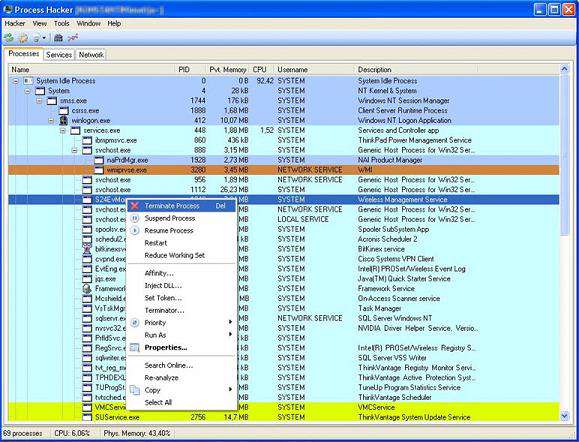The height and width of the screenshot is (442, 579).
Task: Open the toolbar dropdown arrow
Action: [x=44, y=38]
